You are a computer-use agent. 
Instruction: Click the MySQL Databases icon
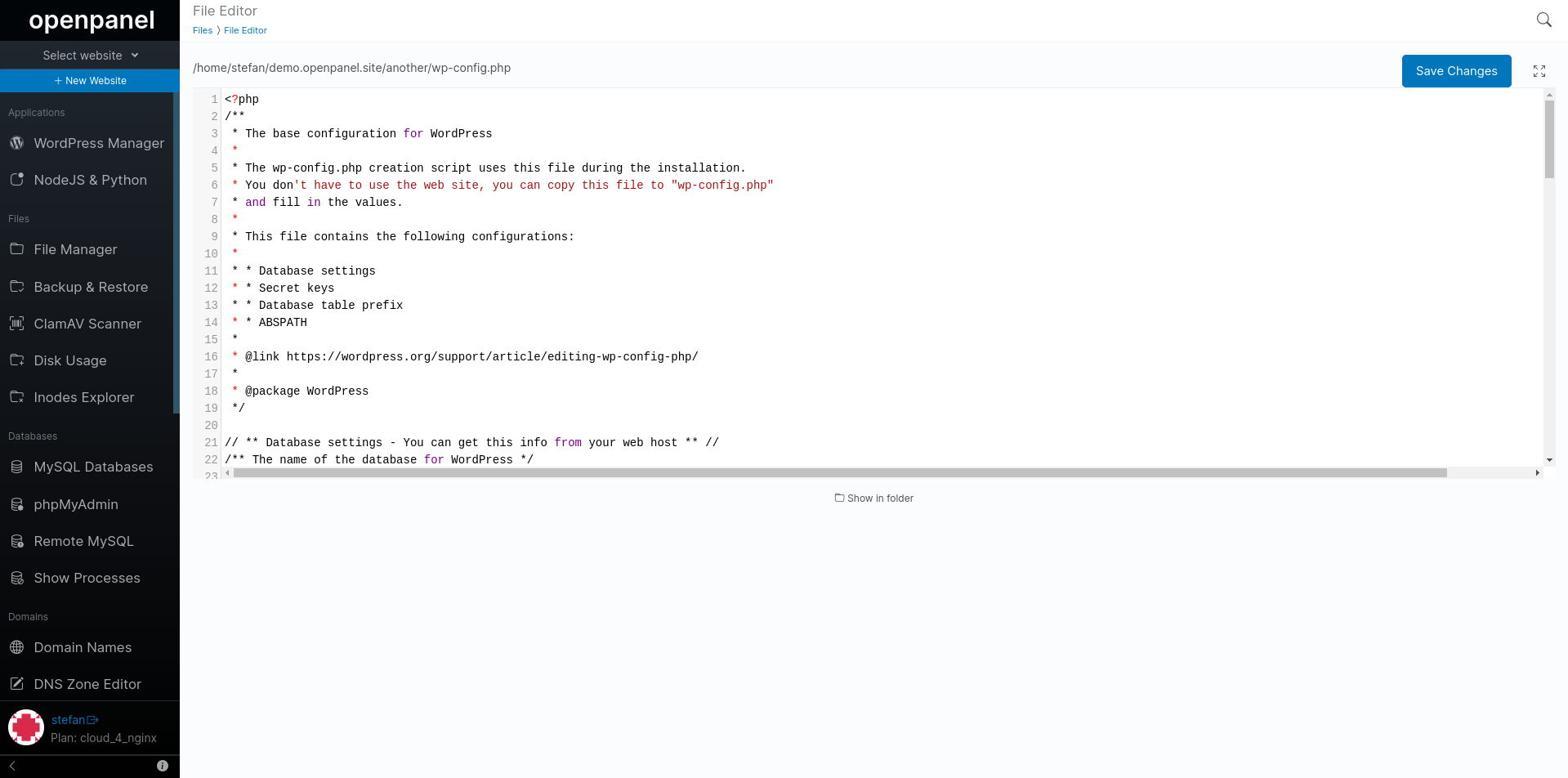click(16, 467)
